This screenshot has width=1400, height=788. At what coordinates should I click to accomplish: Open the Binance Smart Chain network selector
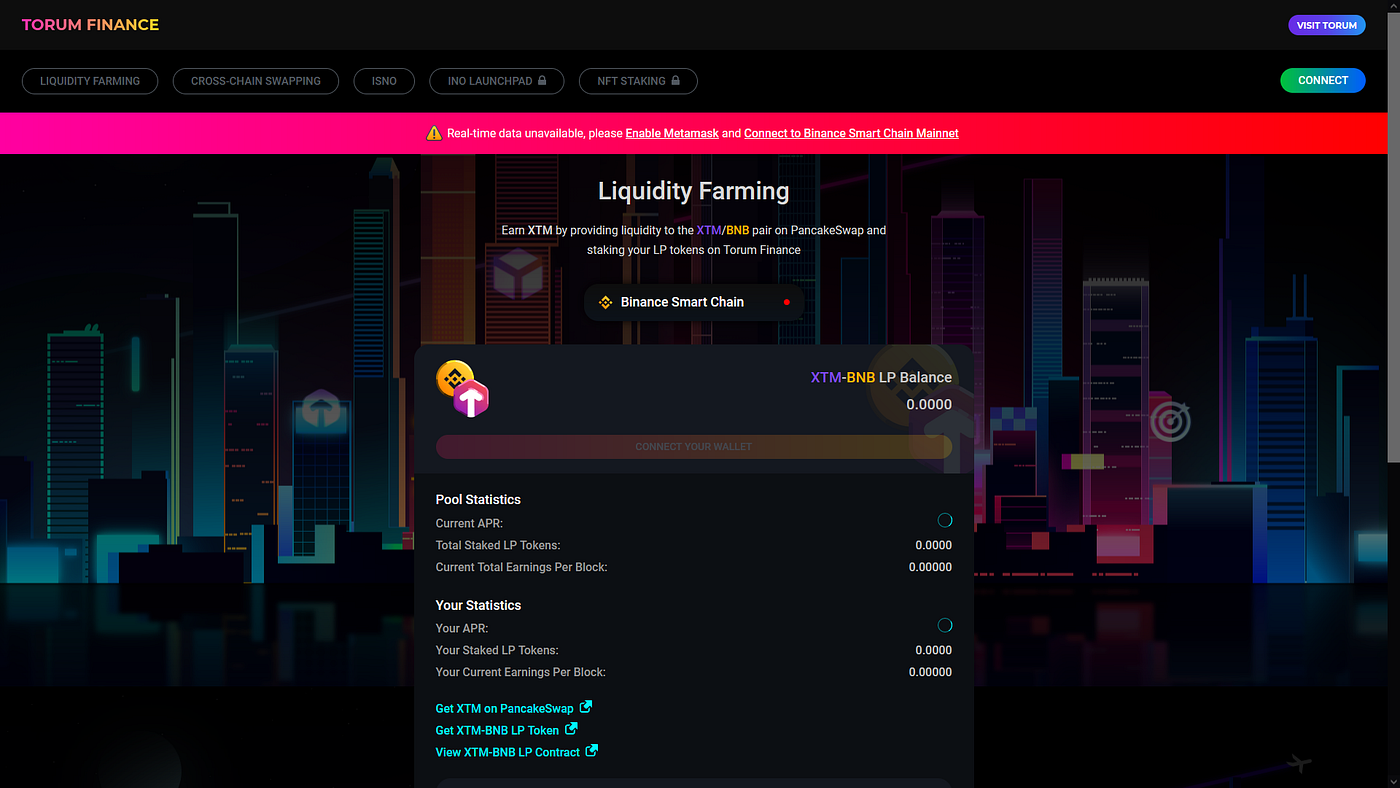tap(693, 301)
